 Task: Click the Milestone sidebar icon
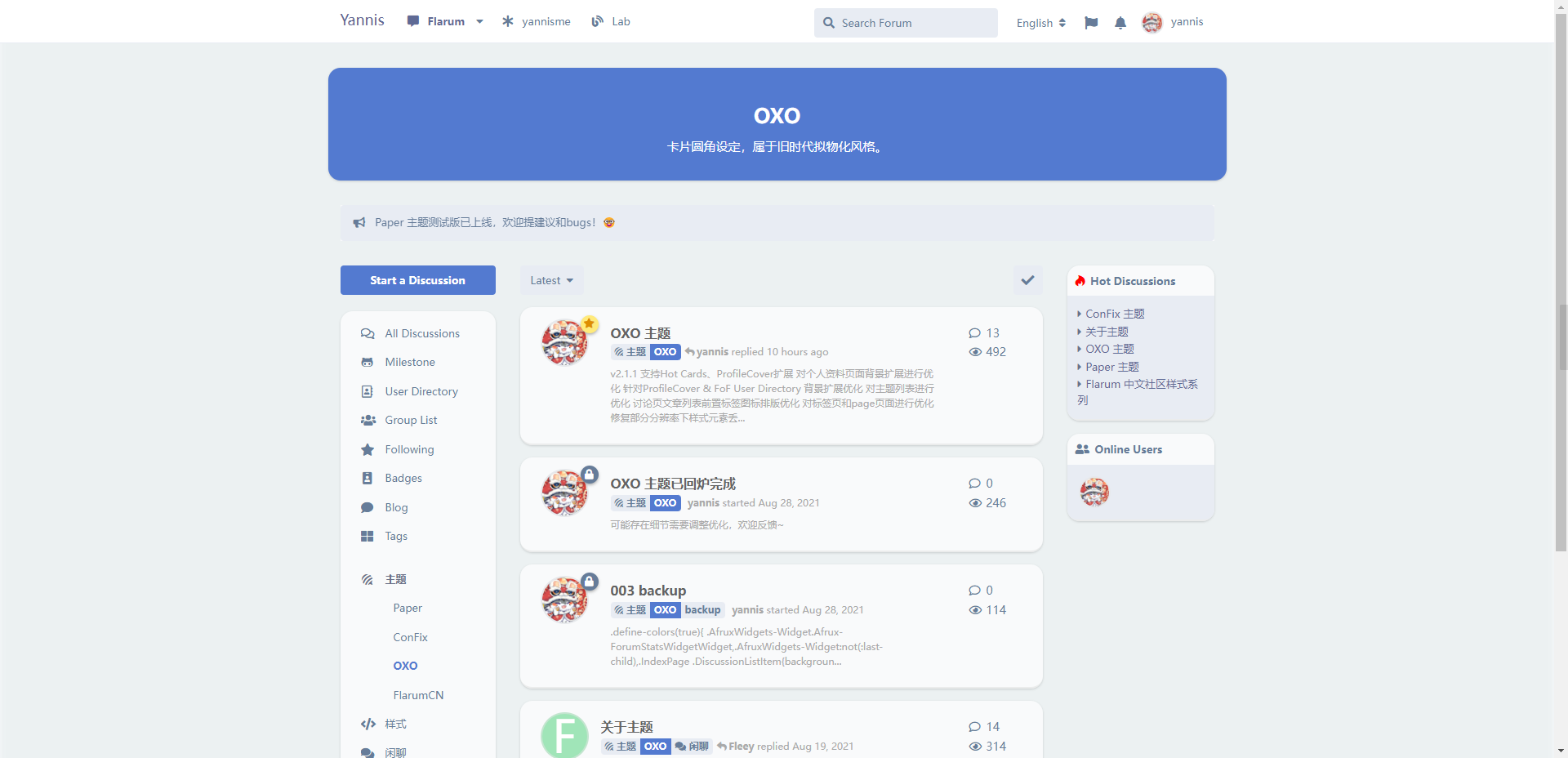367,362
